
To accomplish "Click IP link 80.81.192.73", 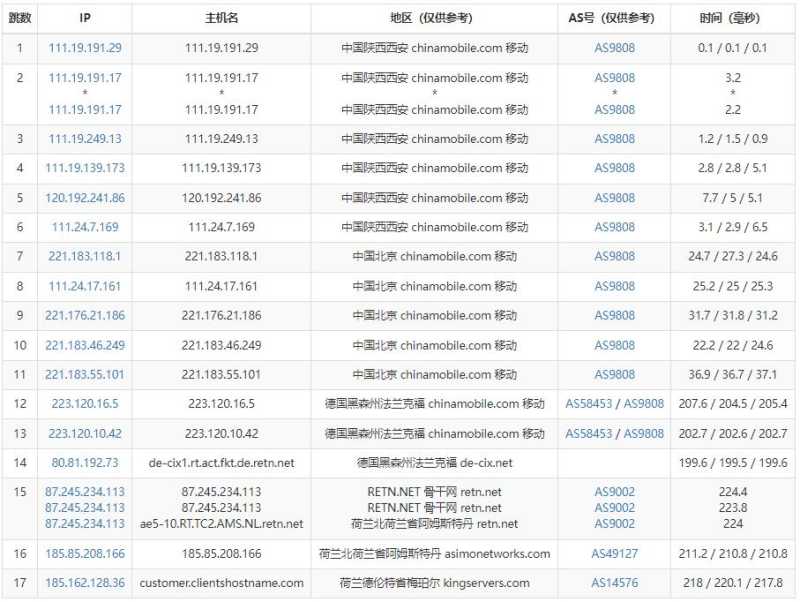I will tap(85, 463).
